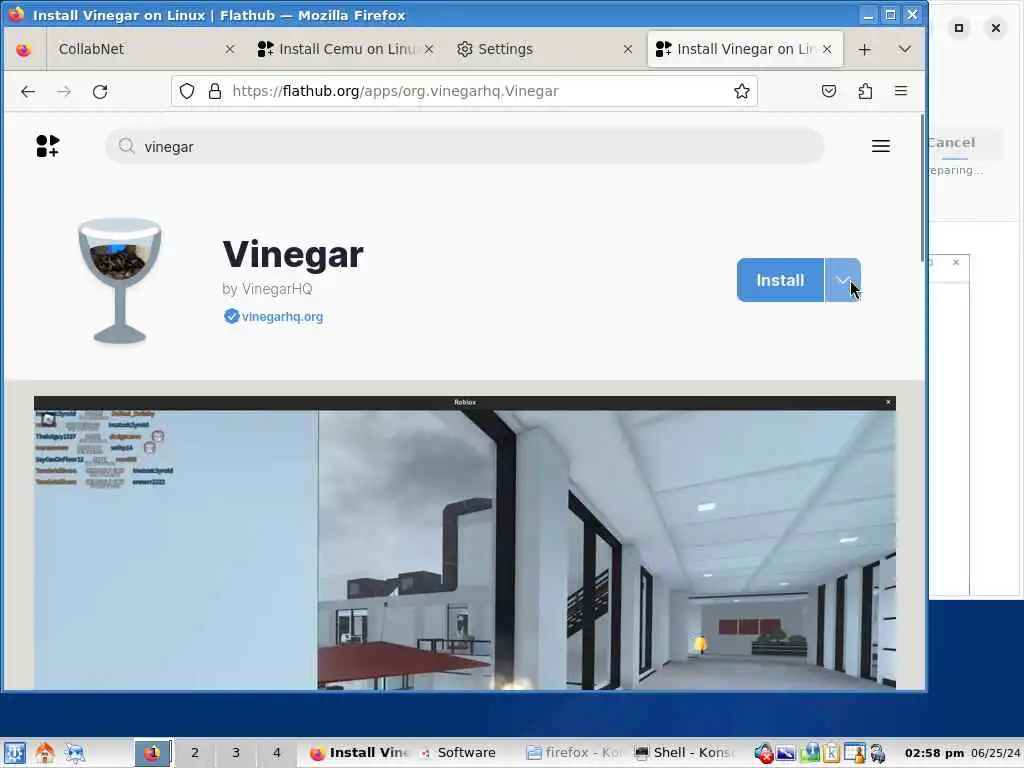
Task: View site security padlock info
Action: point(214,91)
